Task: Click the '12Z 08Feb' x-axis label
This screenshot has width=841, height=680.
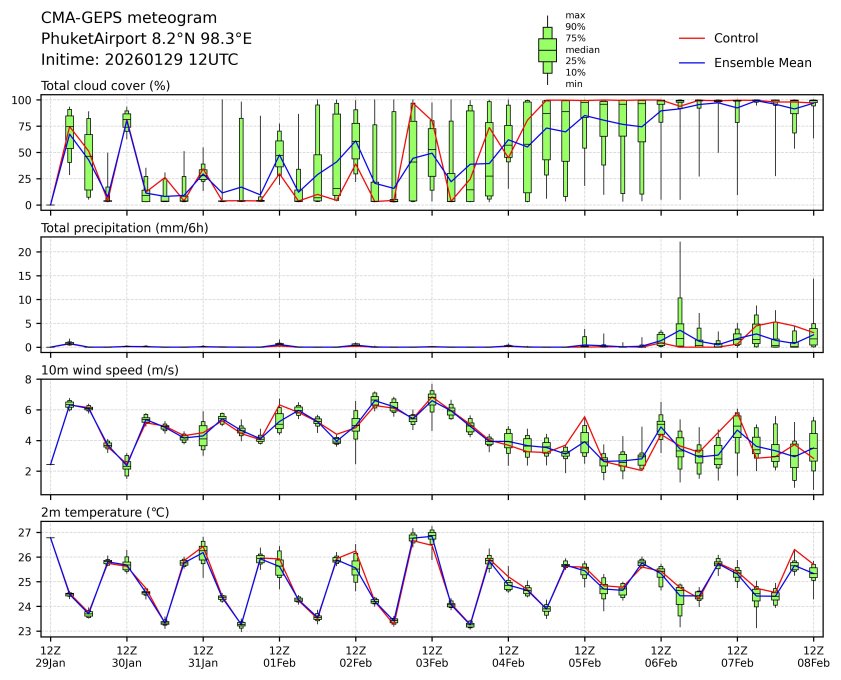Action: (813, 656)
